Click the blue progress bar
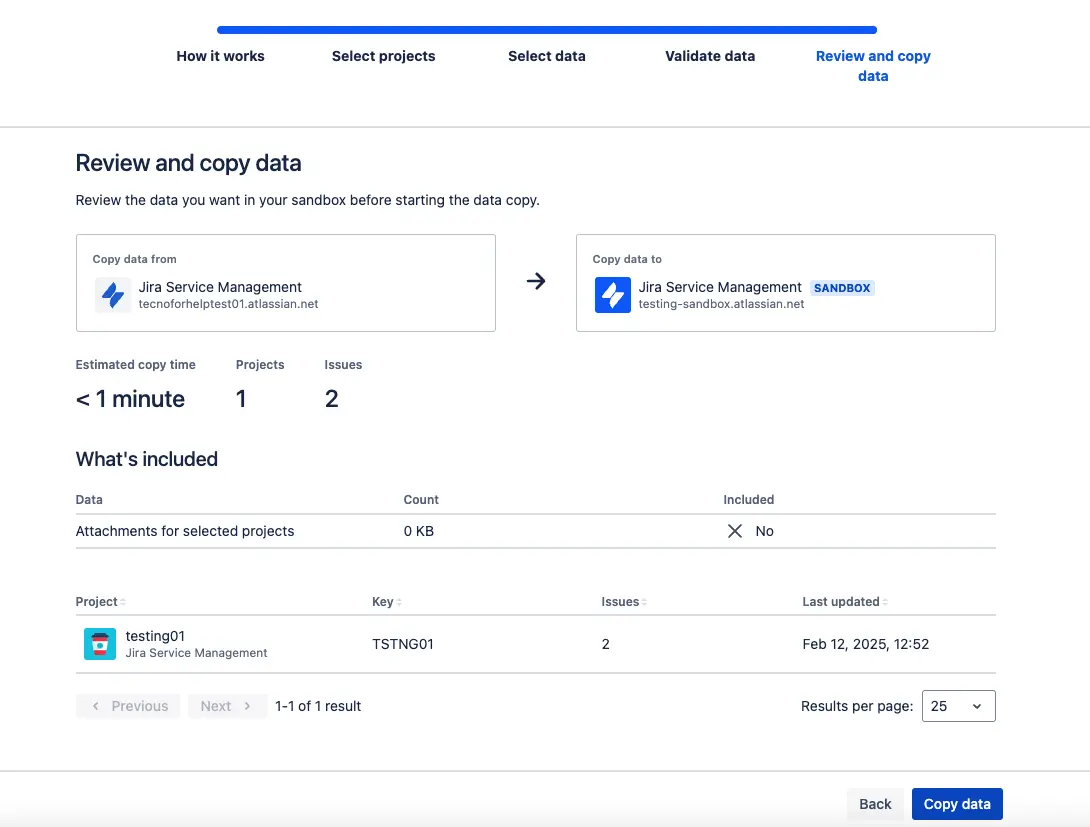Screen dimensions: 1090x827 click(x=547, y=30)
